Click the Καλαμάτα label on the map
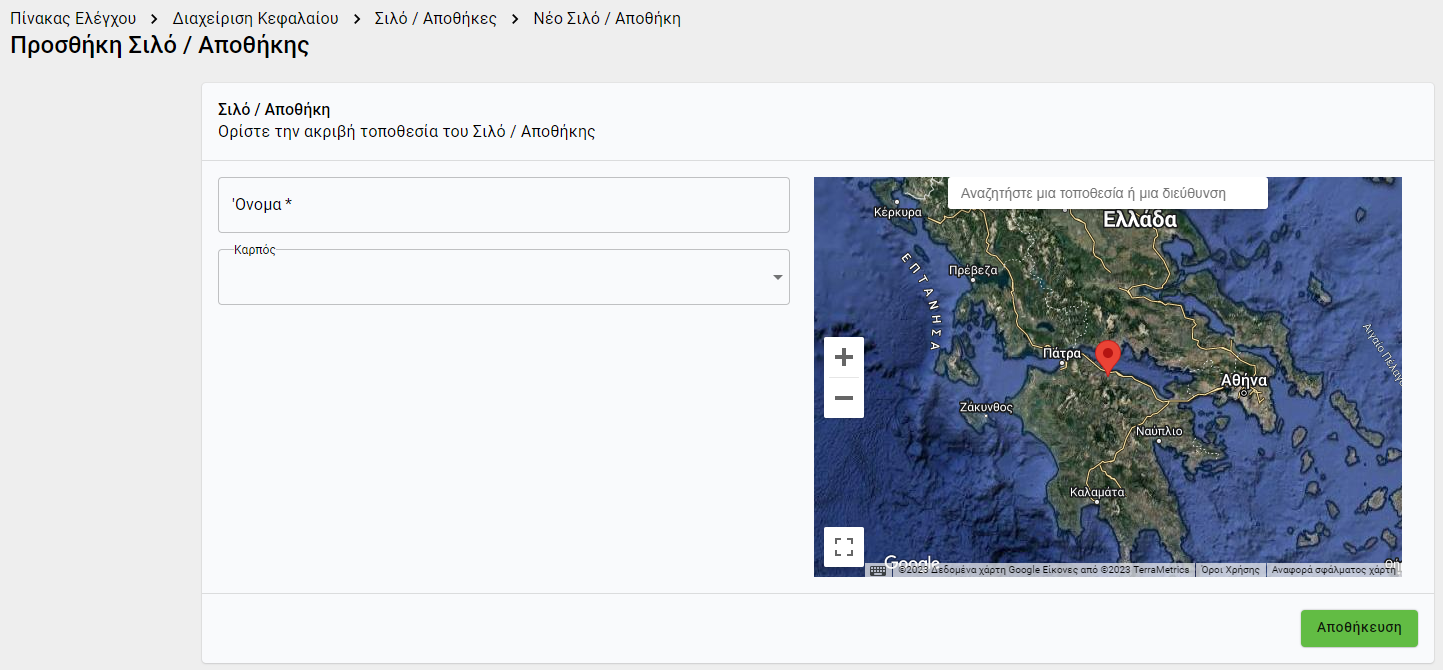1443x670 pixels. pos(1097,492)
